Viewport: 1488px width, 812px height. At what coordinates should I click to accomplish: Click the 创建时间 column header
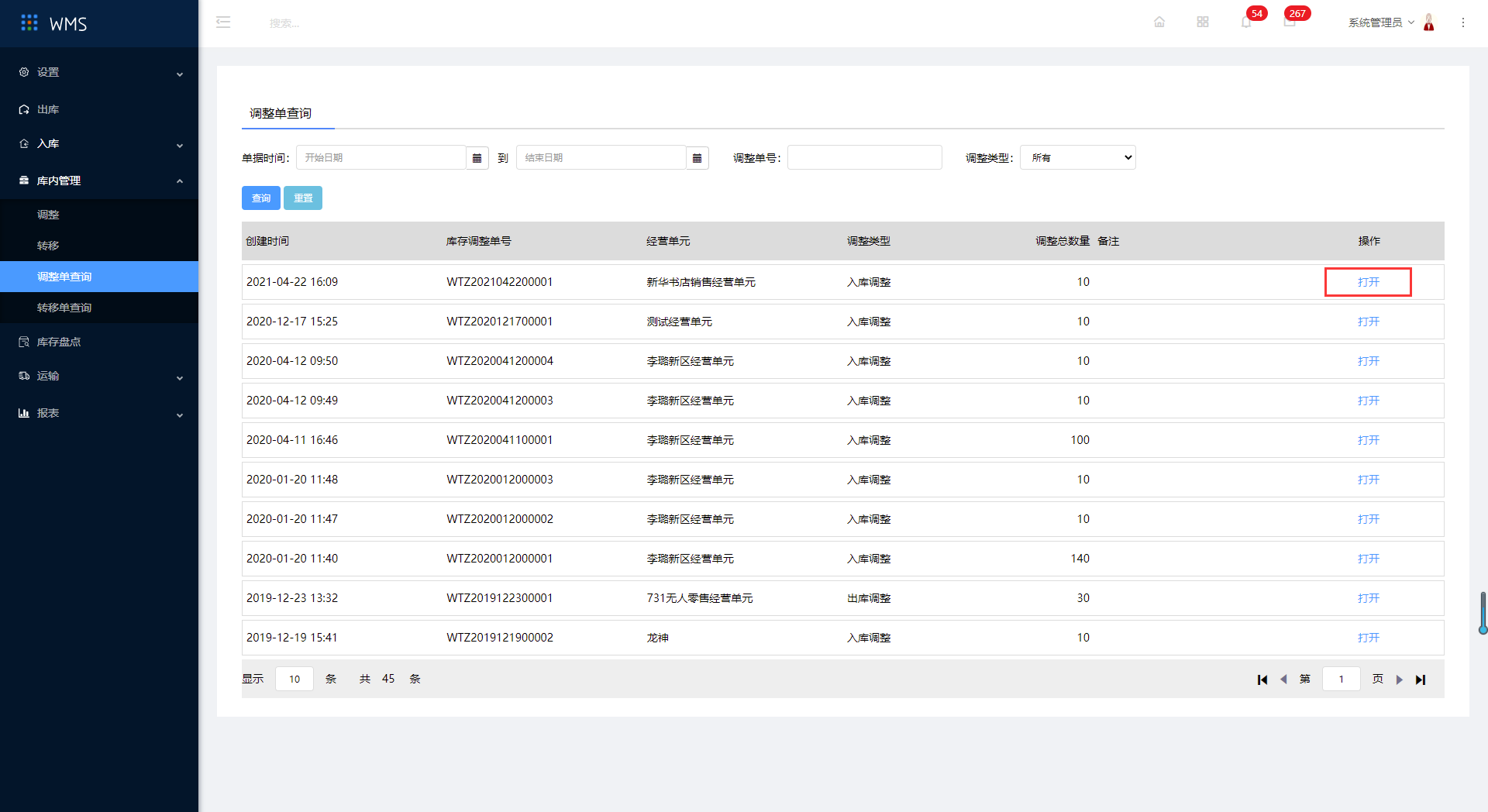point(267,241)
